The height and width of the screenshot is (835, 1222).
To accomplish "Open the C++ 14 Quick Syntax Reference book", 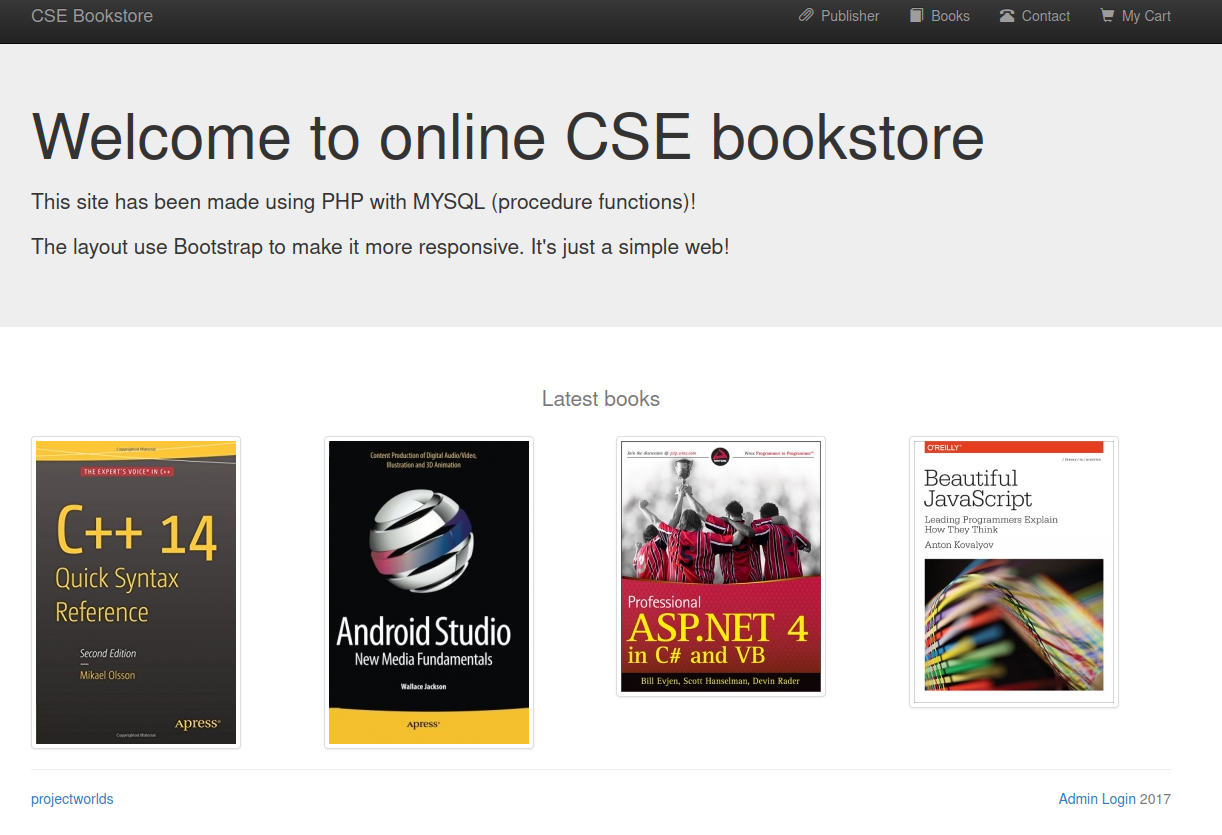I will (x=136, y=592).
